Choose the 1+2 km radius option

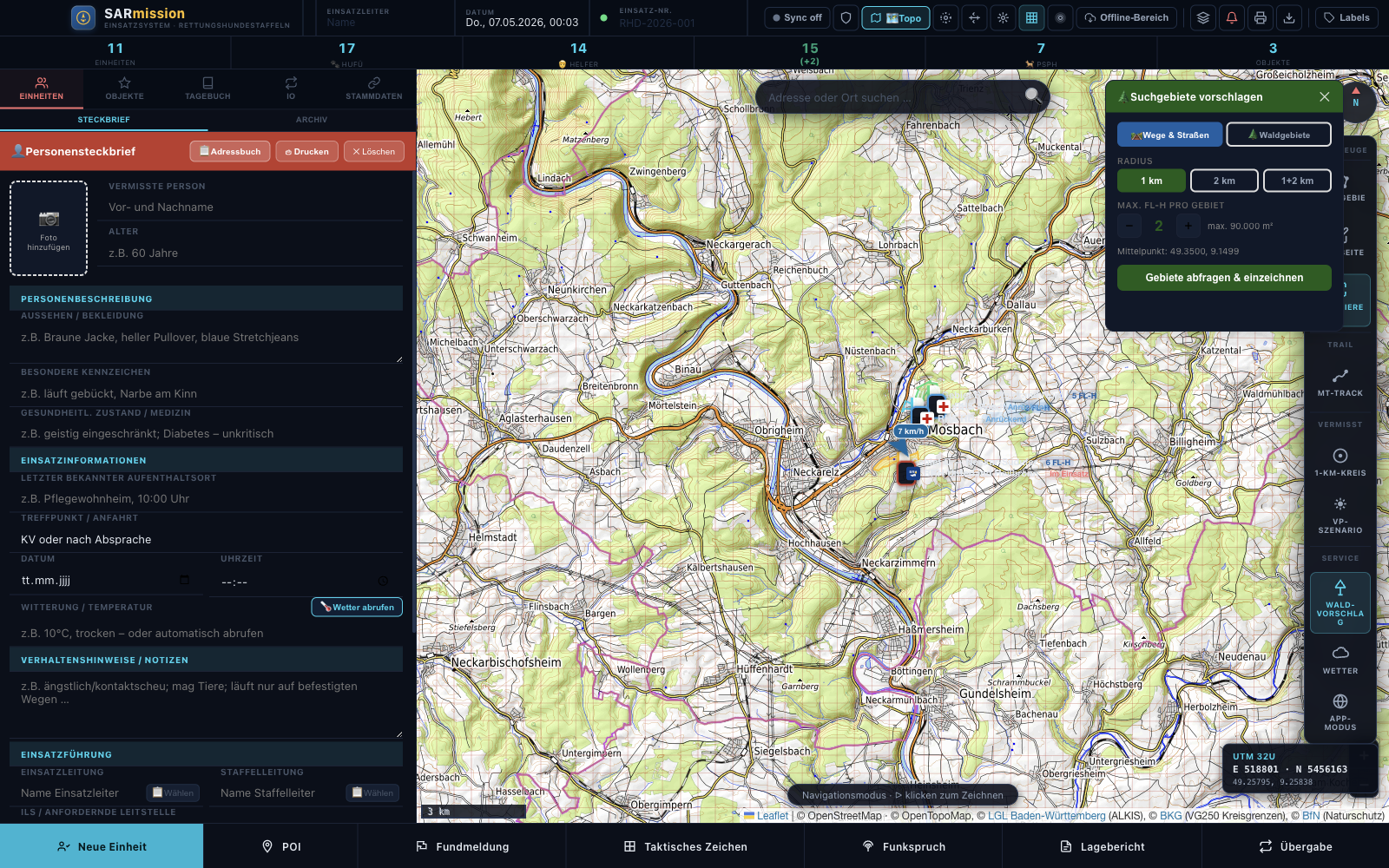click(1297, 181)
